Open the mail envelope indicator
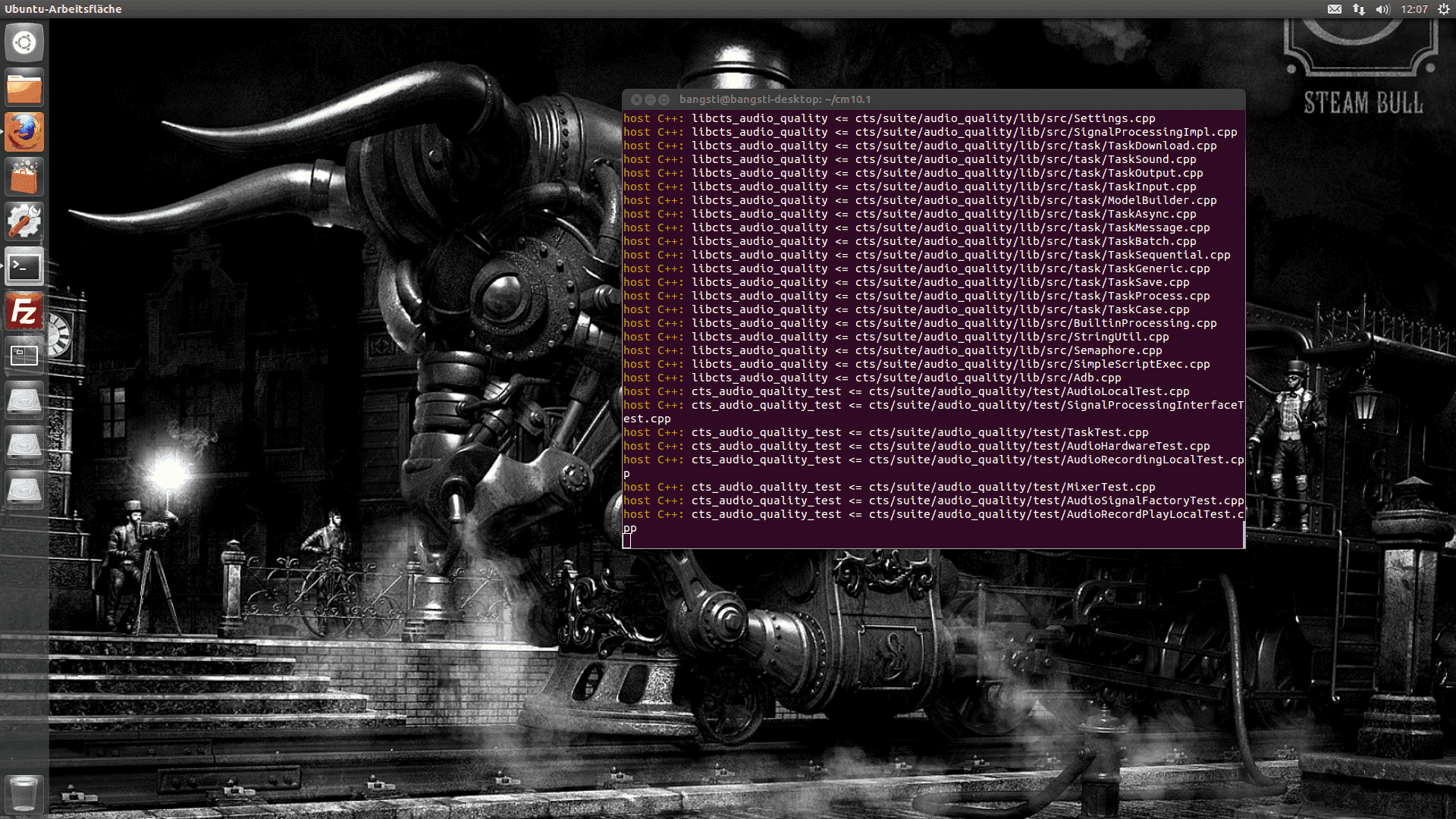 click(x=1335, y=9)
